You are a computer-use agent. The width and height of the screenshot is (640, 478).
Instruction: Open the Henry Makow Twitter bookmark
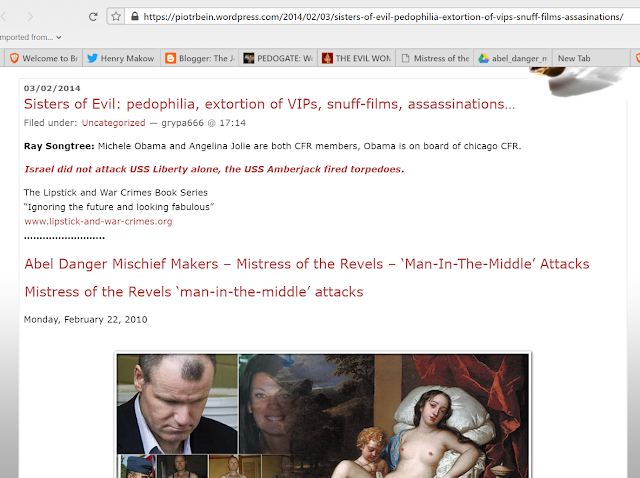[x=121, y=58]
